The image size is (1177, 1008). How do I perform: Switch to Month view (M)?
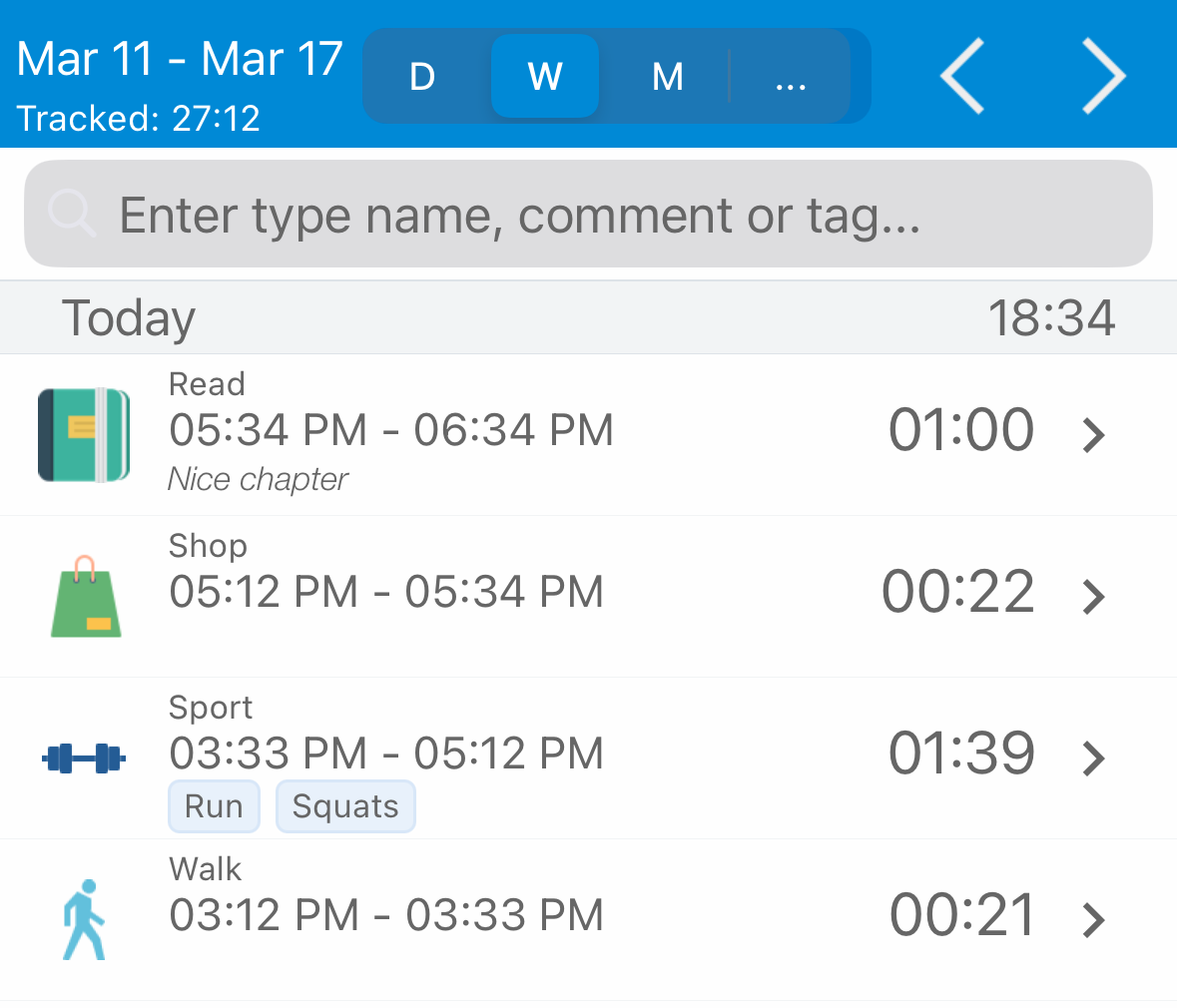667,77
